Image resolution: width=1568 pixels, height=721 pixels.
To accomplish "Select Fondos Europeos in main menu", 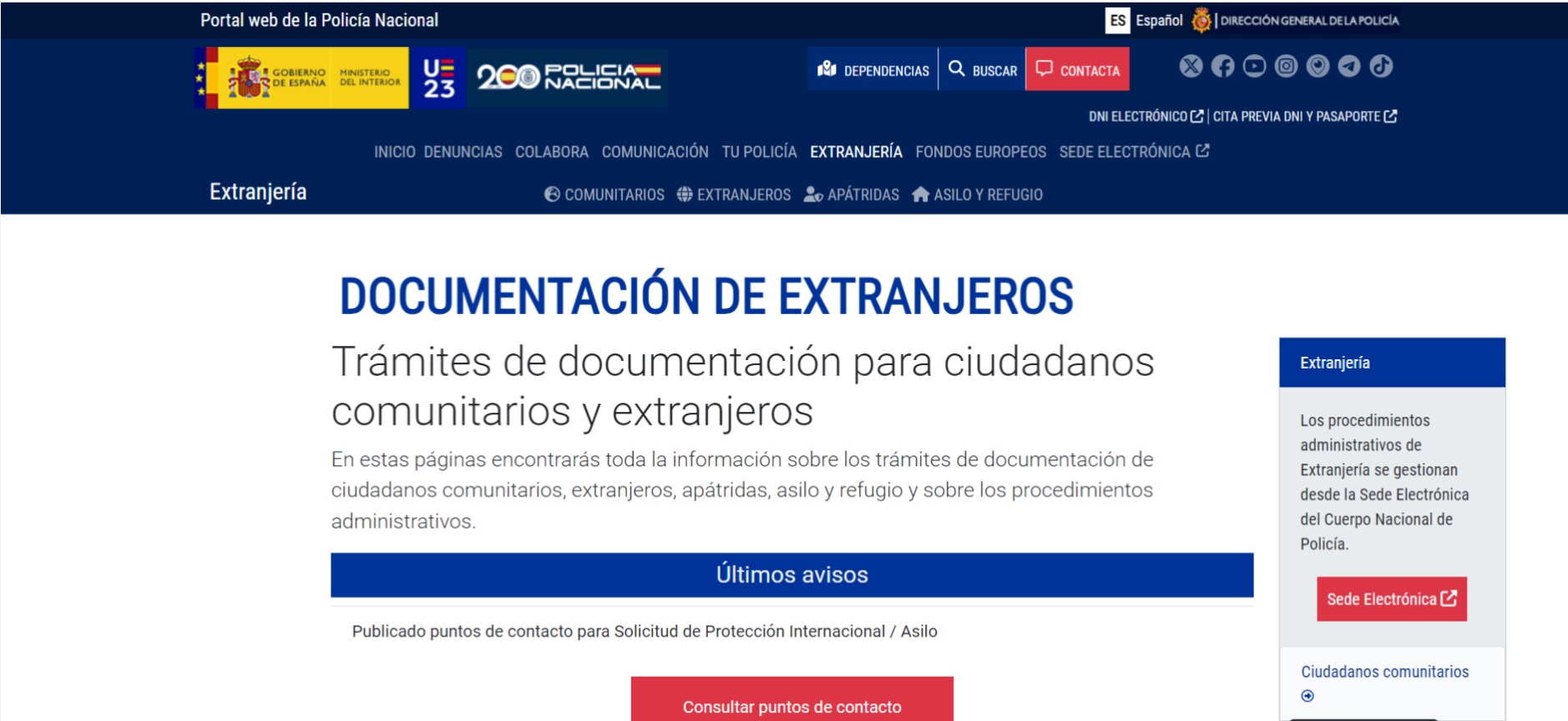I will point(980,152).
